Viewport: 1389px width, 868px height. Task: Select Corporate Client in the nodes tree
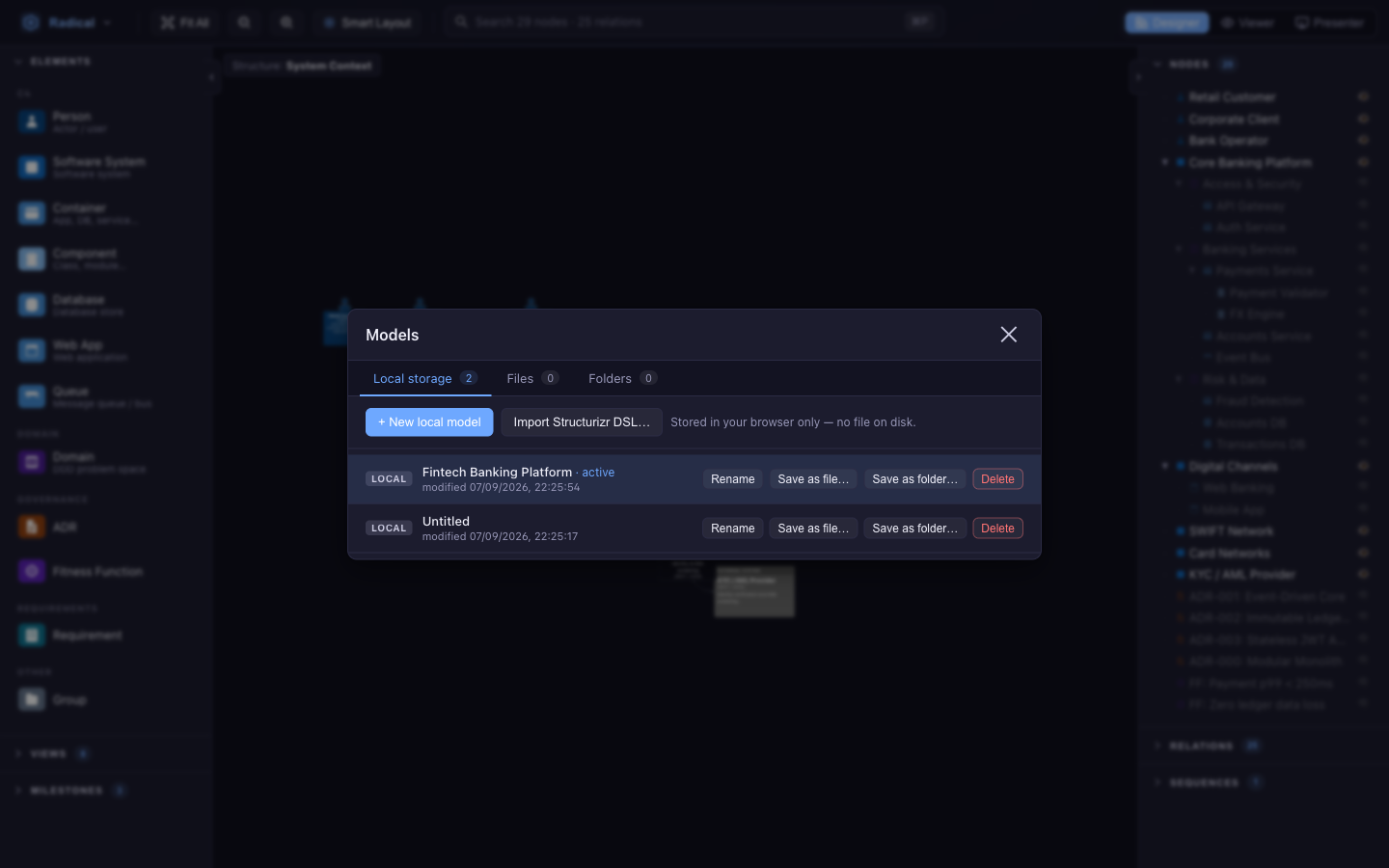click(1234, 120)
